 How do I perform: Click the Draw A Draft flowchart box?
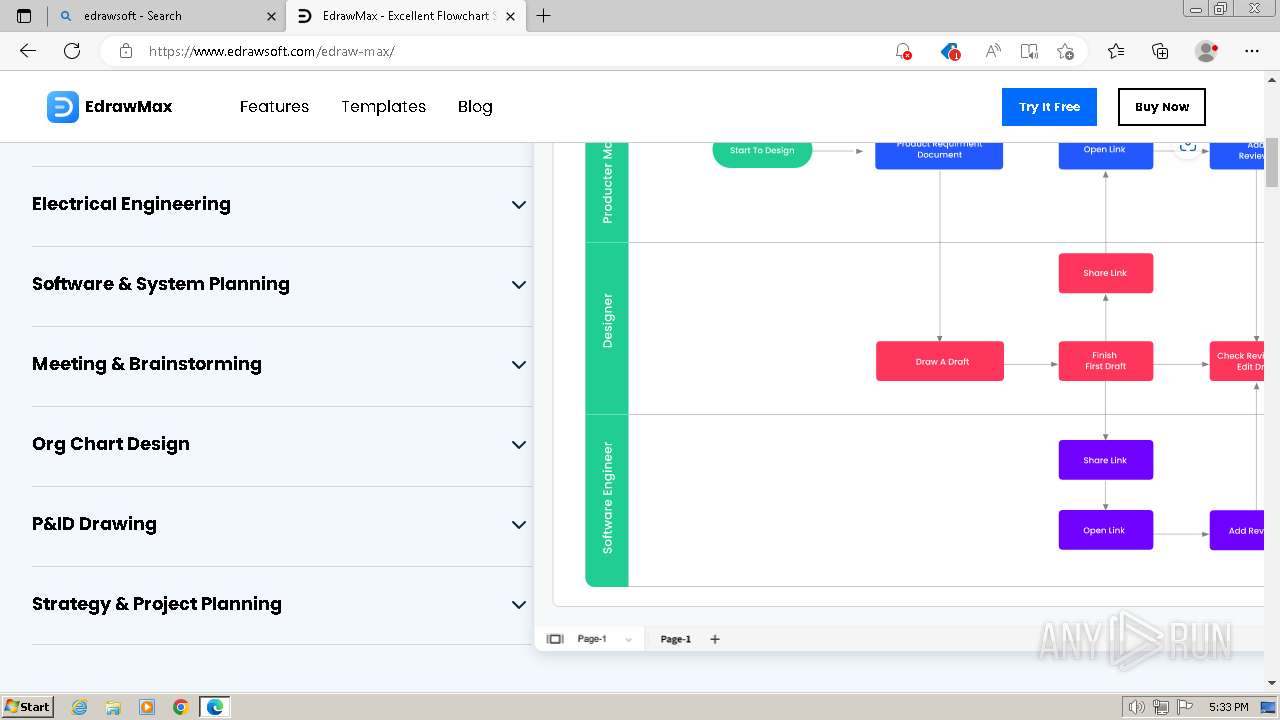940,361
